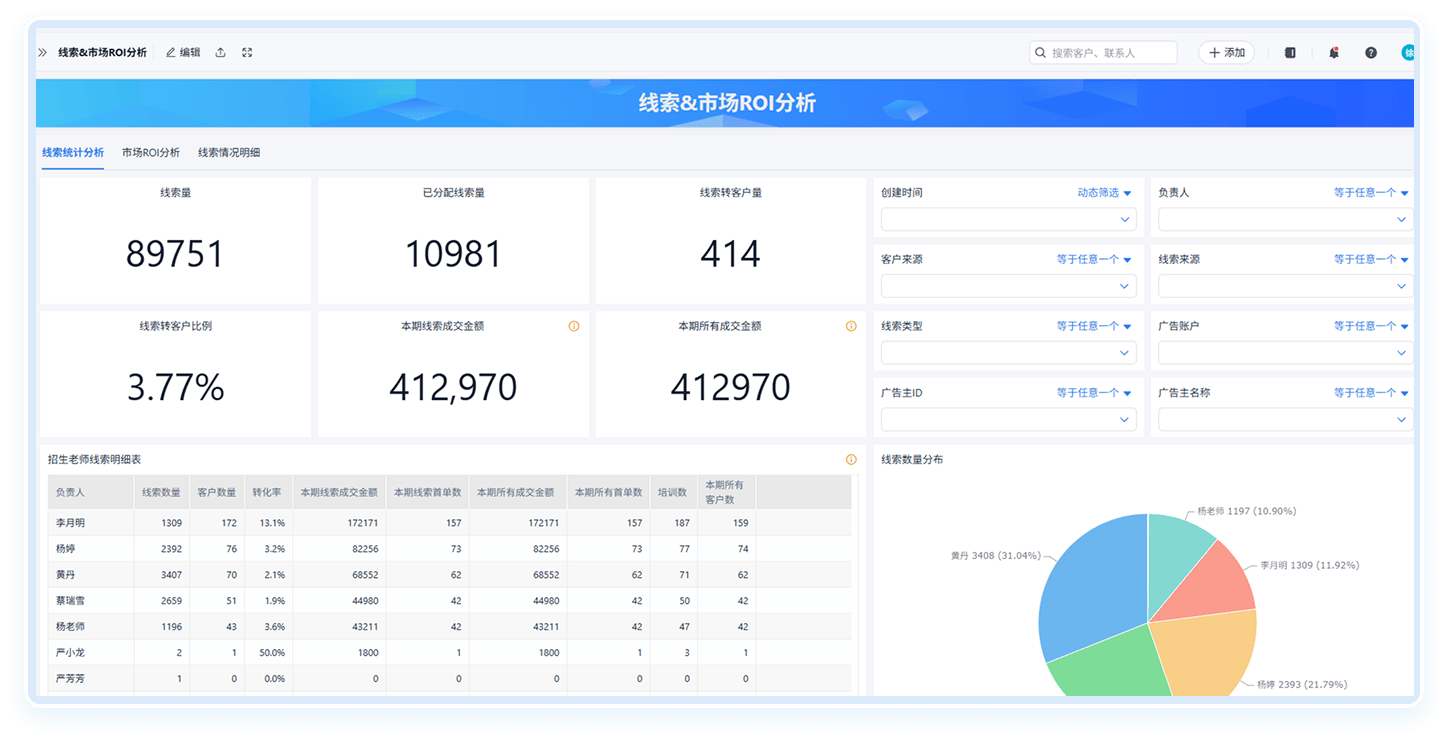This screenshot has height=740, width=1448.
Task: Click the info icon on 本期线索成交金额 card
Action: 574,326
